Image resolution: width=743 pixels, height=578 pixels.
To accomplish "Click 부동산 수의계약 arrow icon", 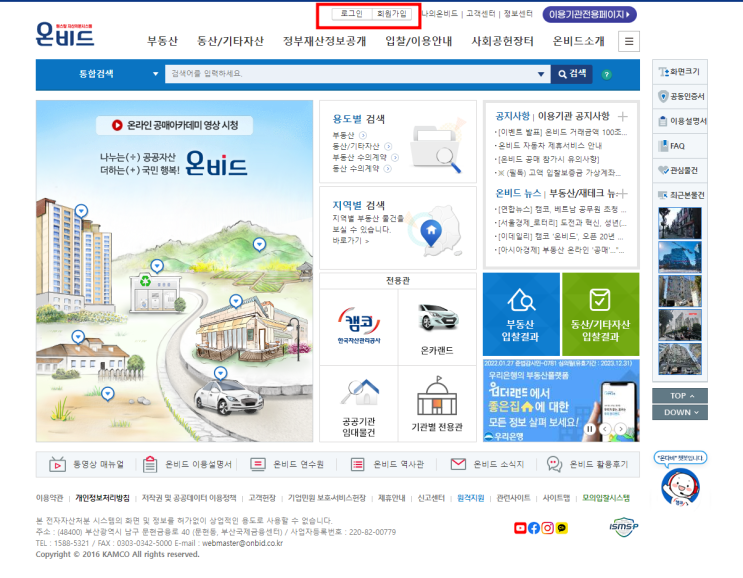I will tap(395, 157).
